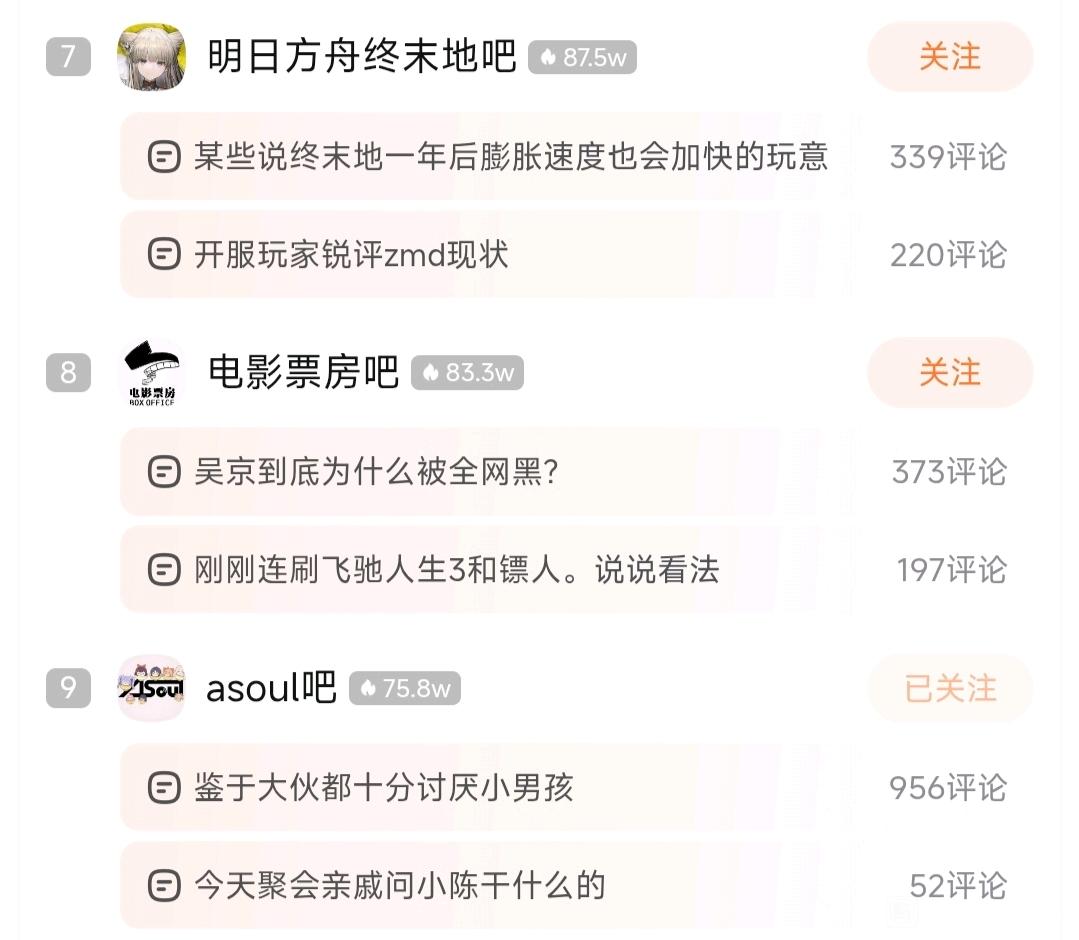Viewport: 1079px width, 940px height.
Task: Tap the 87.5w heat badge
Action: 582,58
